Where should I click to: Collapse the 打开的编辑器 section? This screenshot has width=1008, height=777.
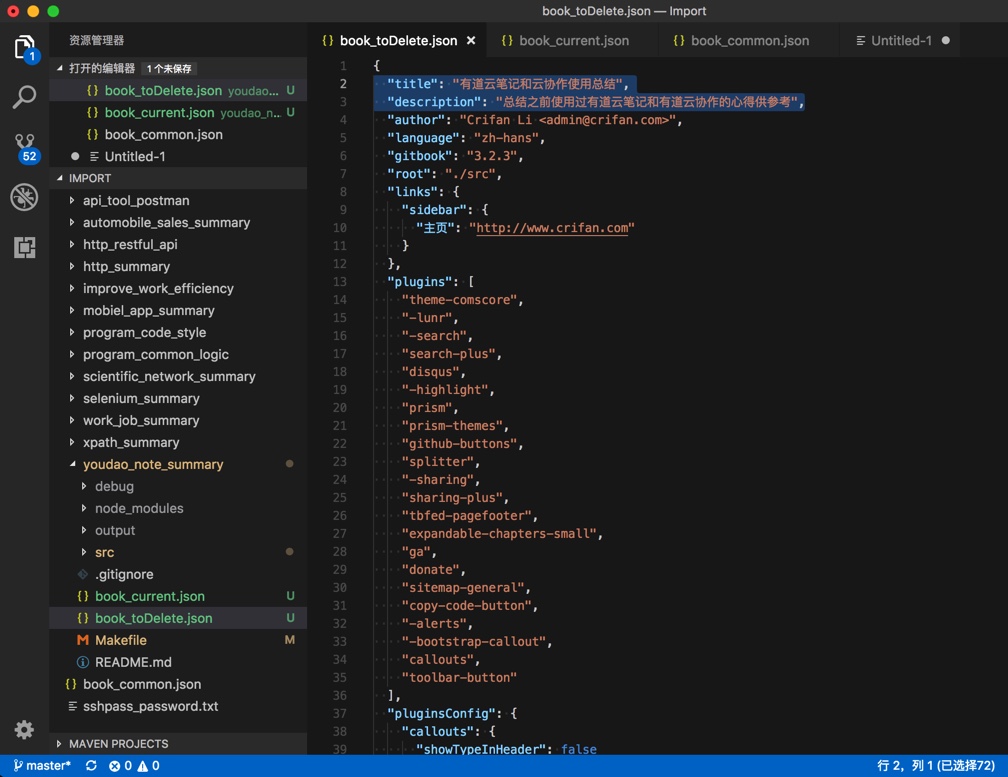[x=101, y=69]
